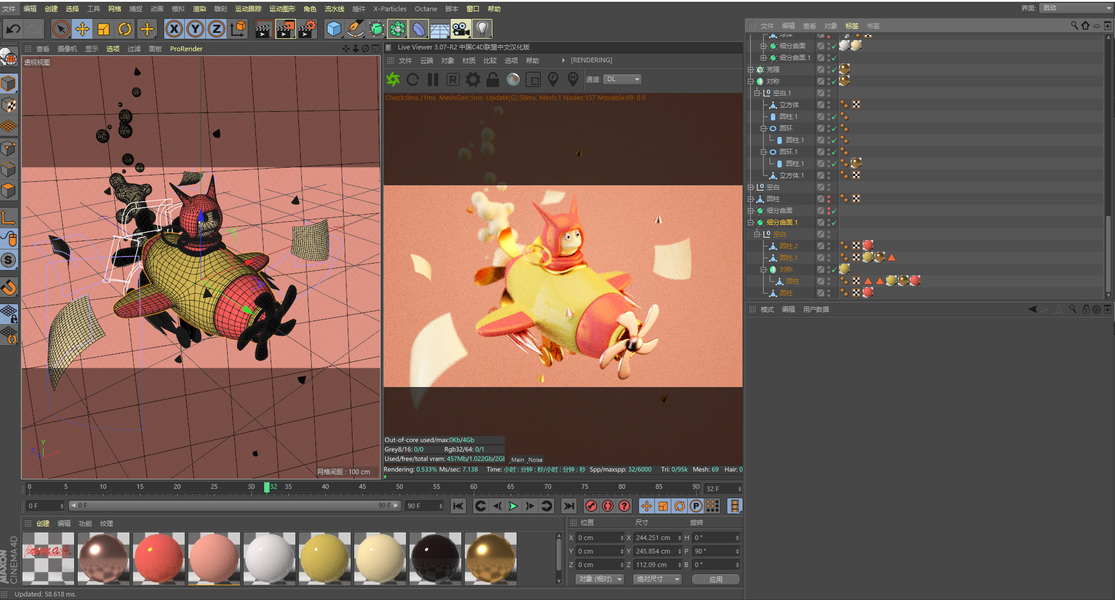
Task: Toggle the Y axis lock
Action: tap(196, 28)
